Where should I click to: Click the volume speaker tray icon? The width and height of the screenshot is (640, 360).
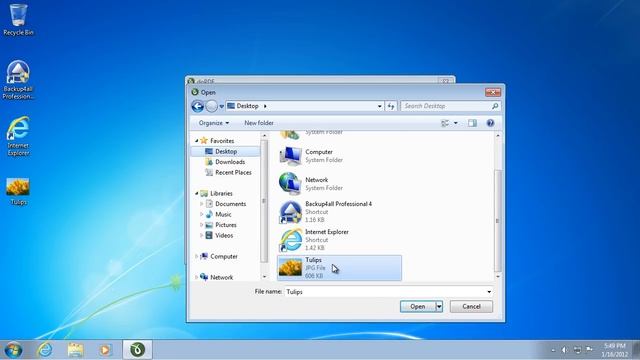564,350
